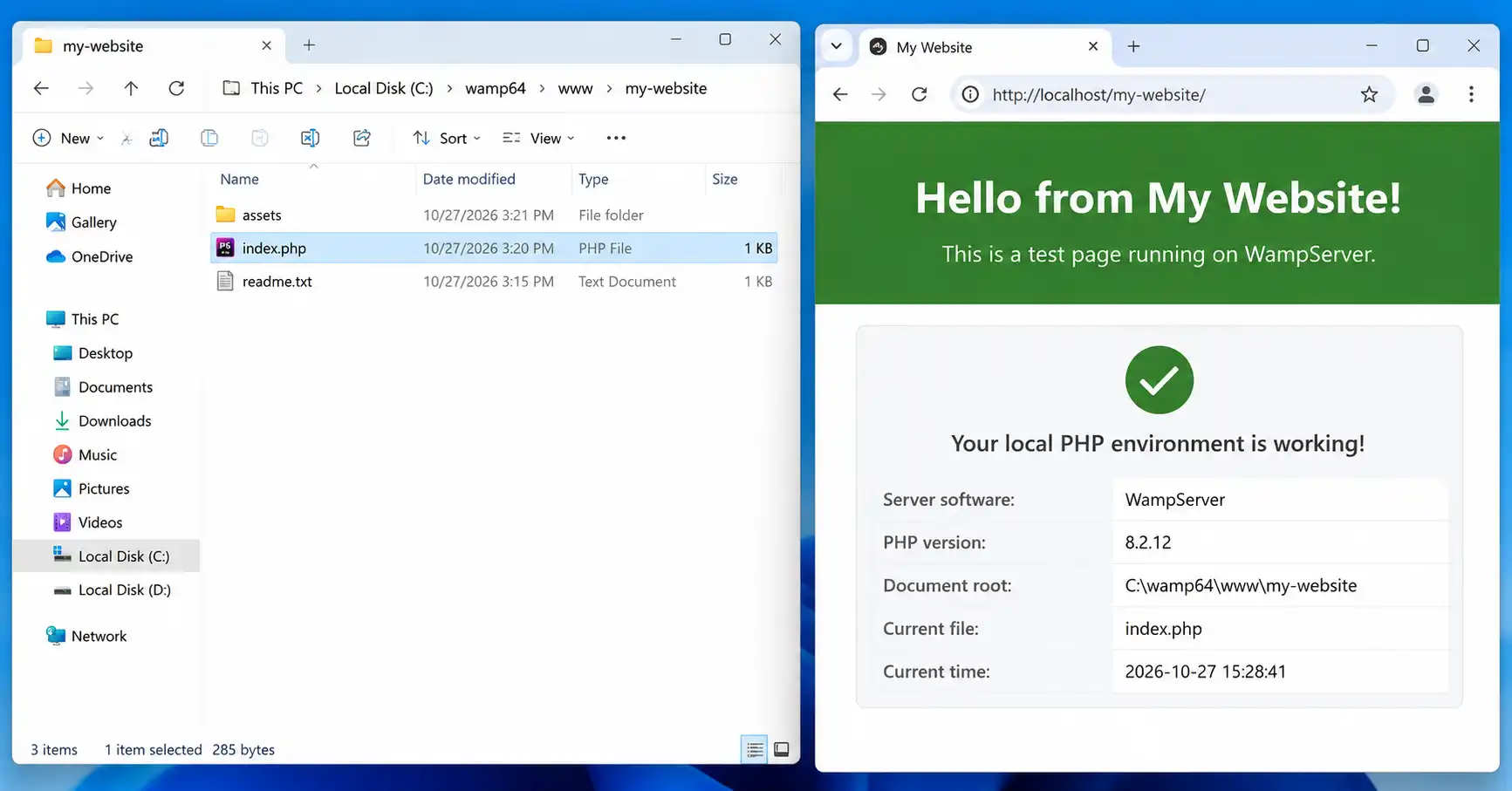Open the New dropdown in Explorer

click(68, 138)
